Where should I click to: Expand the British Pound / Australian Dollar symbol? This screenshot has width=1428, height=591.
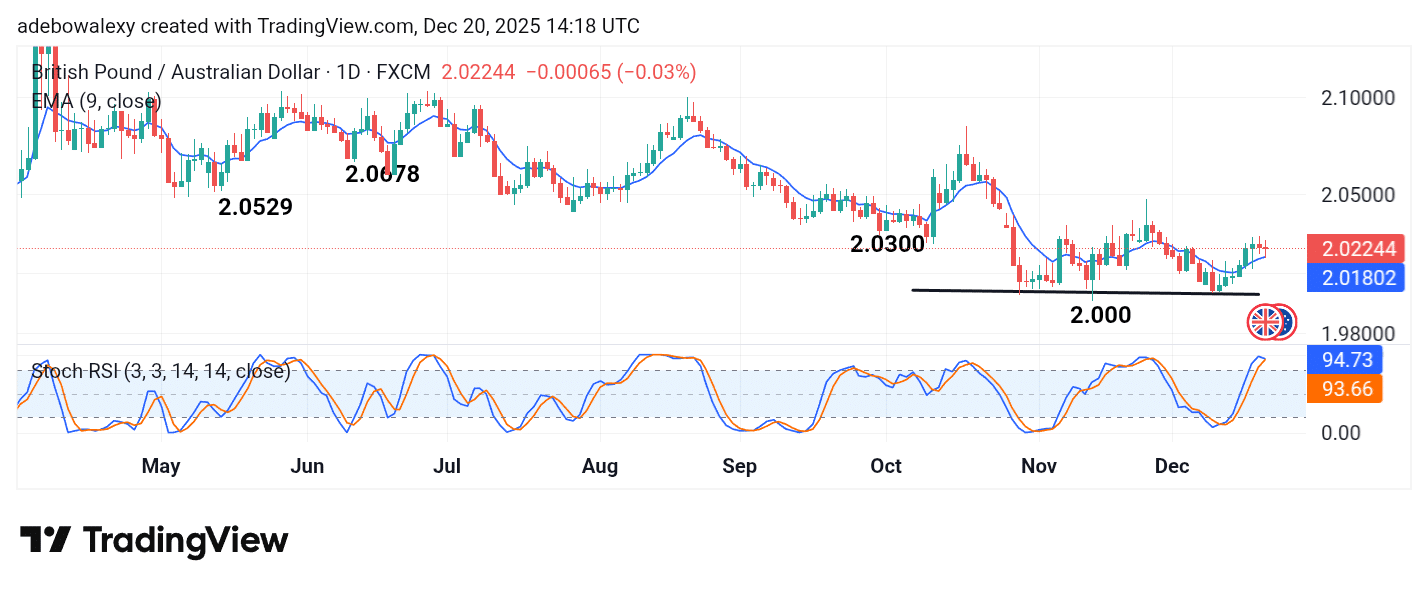tap(176, 72)
